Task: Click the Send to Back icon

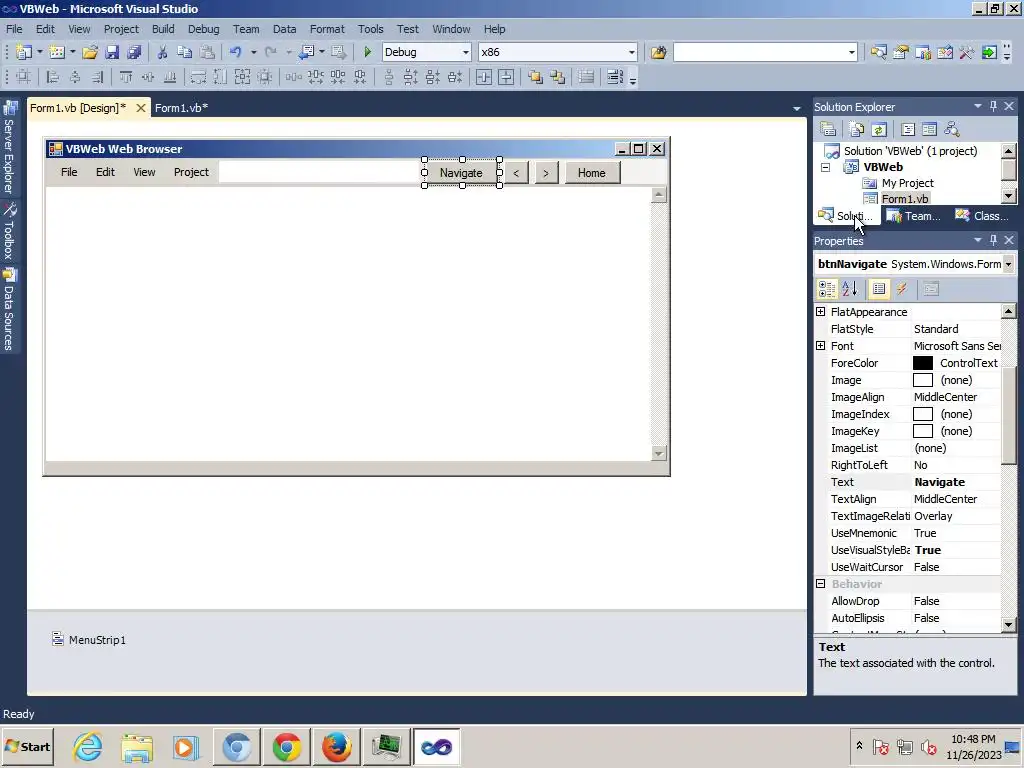Action: click(x=557, y=77)
